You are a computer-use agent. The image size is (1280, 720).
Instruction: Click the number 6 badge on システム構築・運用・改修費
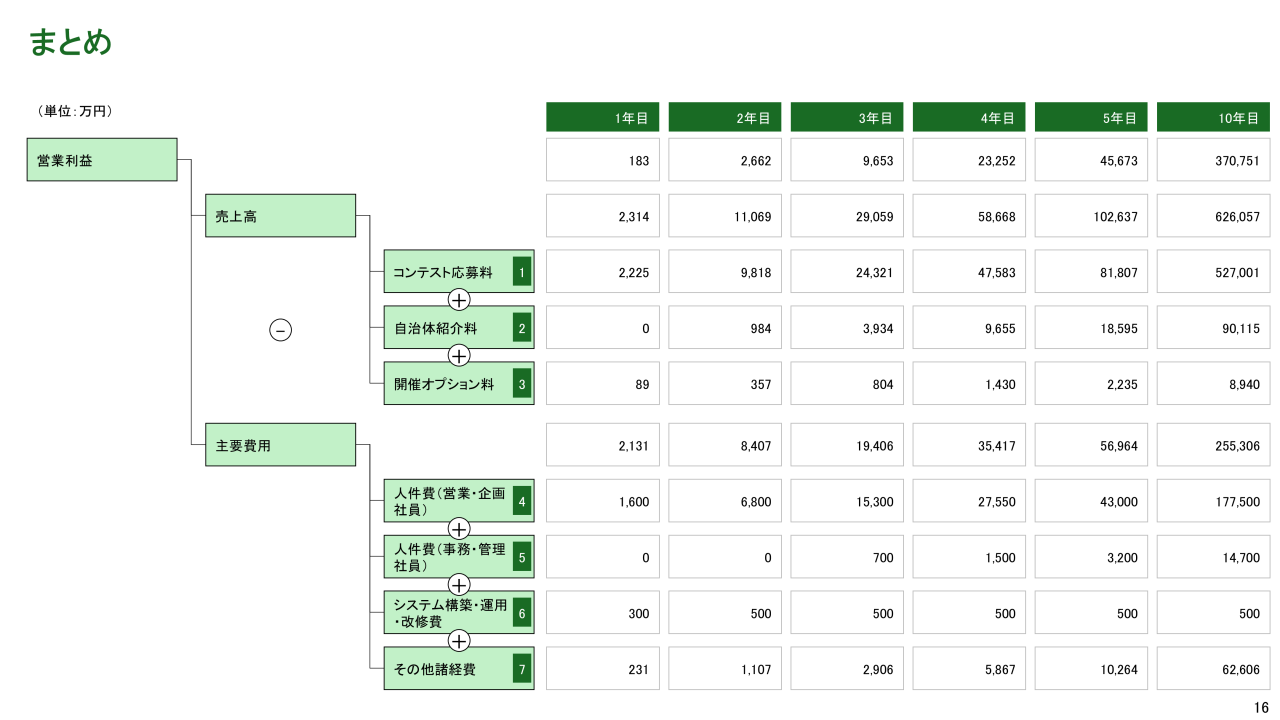(x=521, y=613)
